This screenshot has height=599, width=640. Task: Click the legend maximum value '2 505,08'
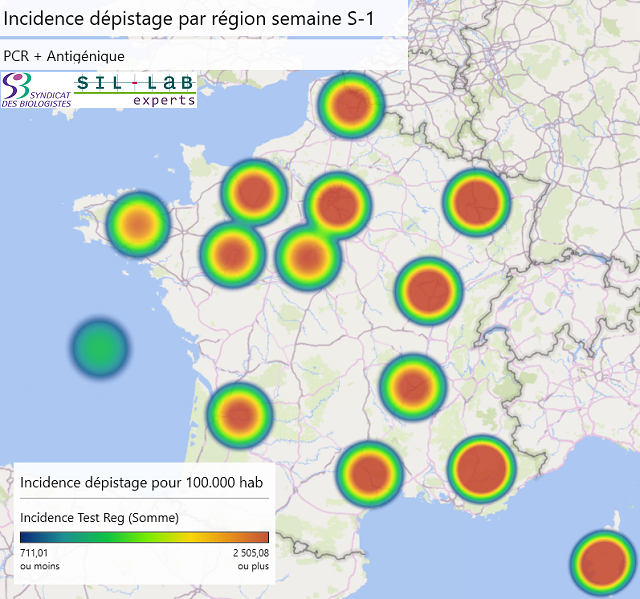251,553
